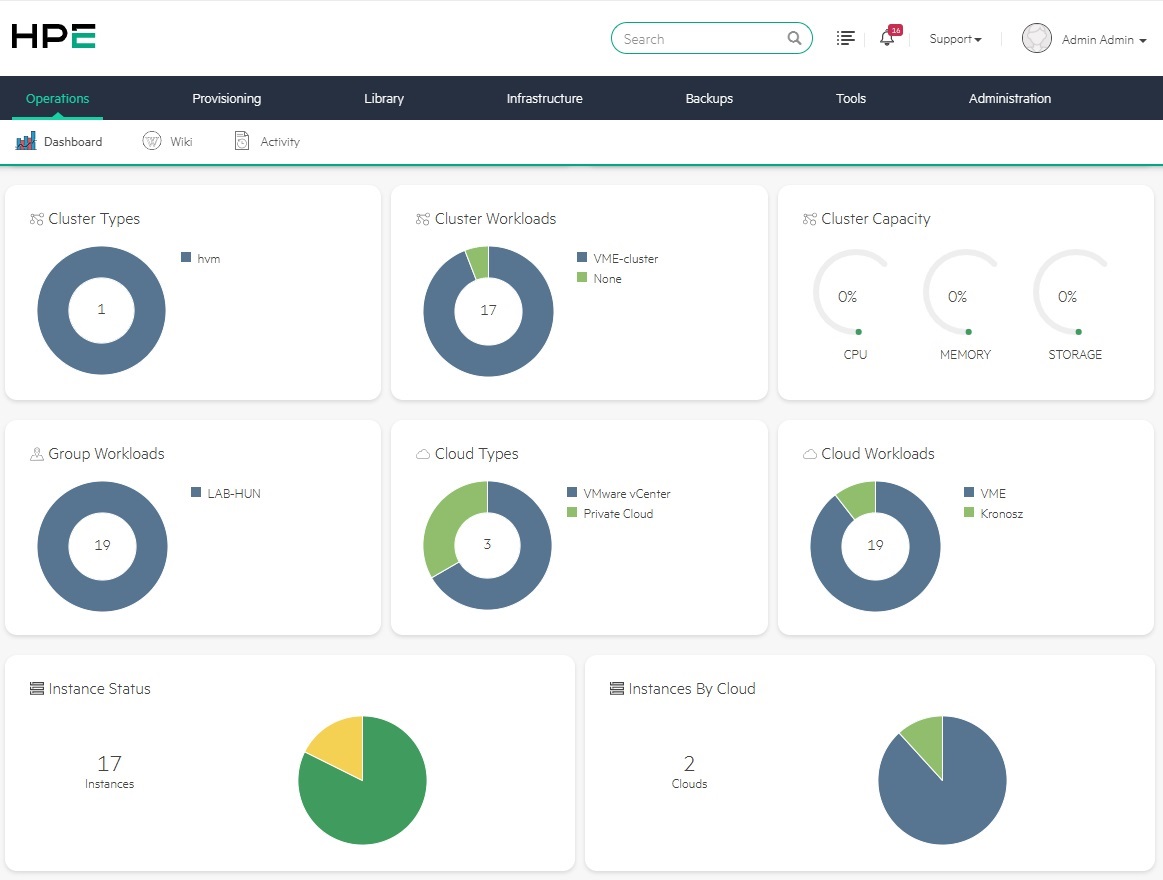Switch to the Infrastructure tab
This screenshot has height=880, width=1163.
pyautogui.click(x=544, y=98)
